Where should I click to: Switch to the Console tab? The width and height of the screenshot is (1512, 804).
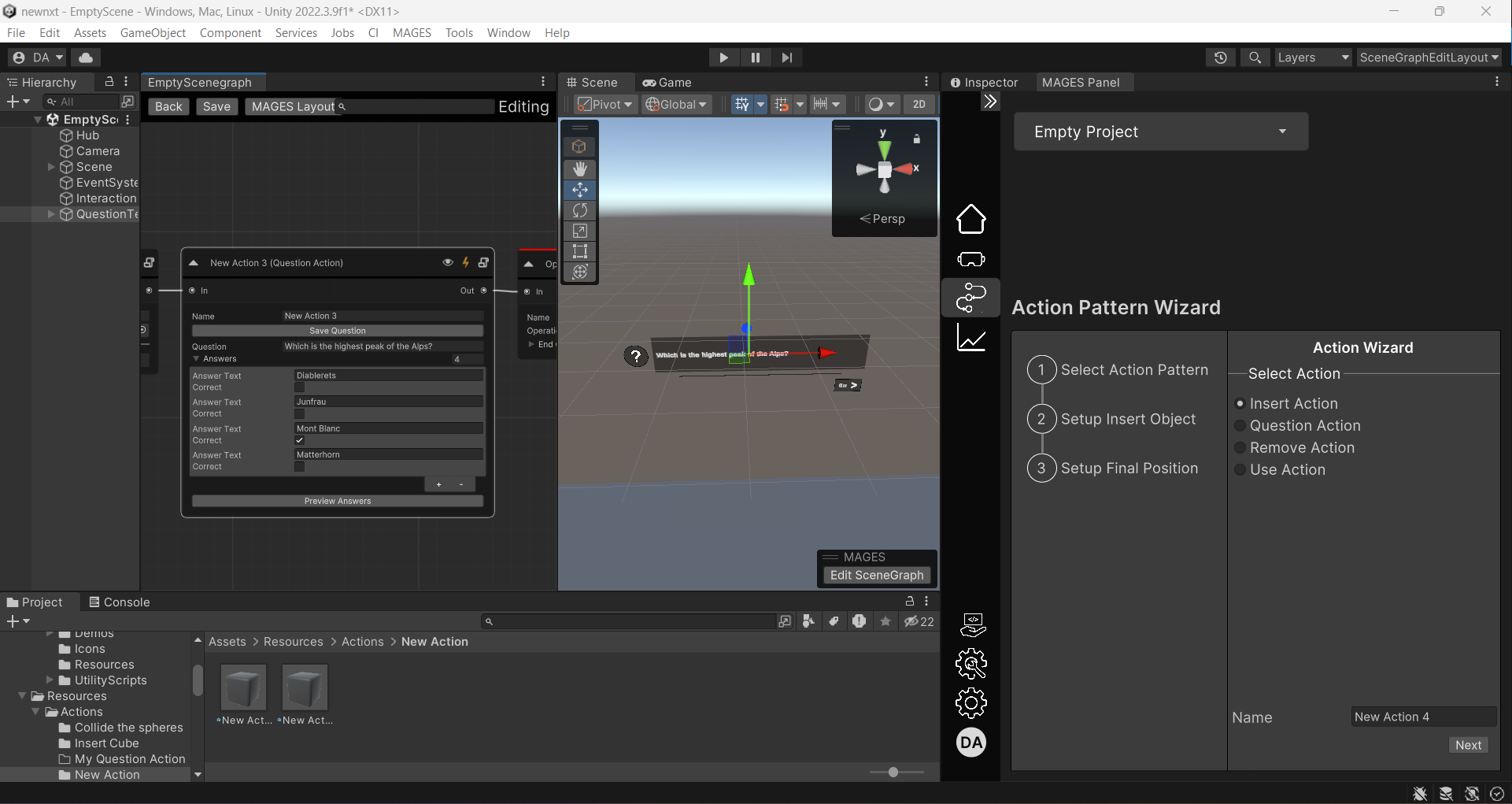click(120, 602)
